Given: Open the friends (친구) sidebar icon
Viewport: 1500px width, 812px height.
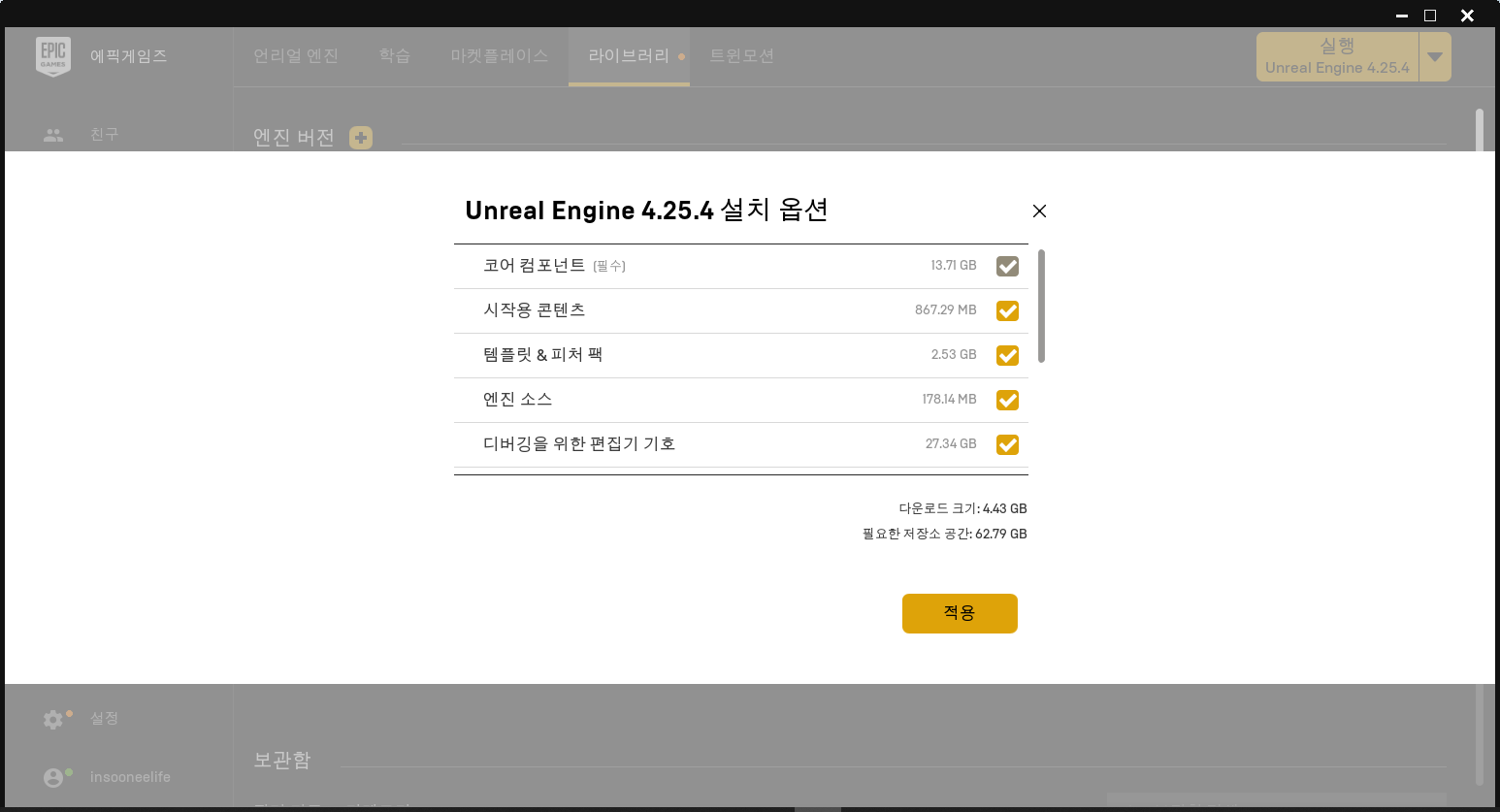Looking at the screenshot, I should click(x=53, y=136).
